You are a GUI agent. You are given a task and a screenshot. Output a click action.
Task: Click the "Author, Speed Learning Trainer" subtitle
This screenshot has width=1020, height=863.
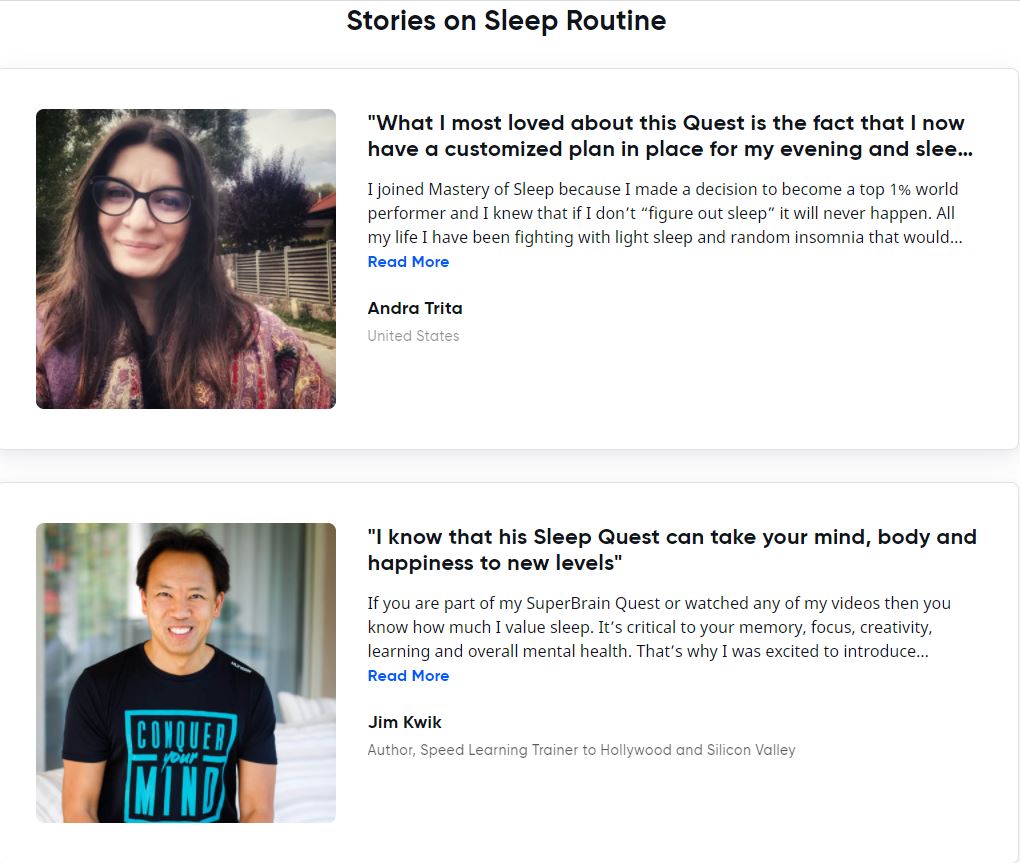click(581, 750)
